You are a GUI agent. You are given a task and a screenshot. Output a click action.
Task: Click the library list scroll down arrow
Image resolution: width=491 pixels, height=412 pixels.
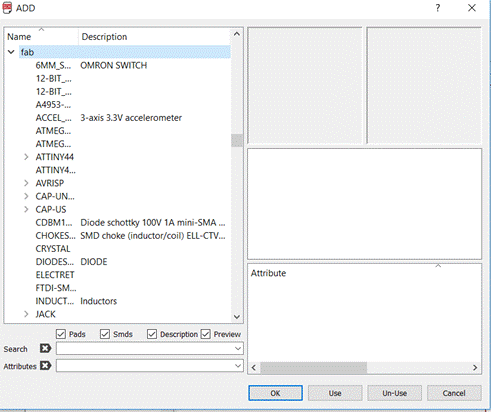pyautogui.click(x=237, y=317)
